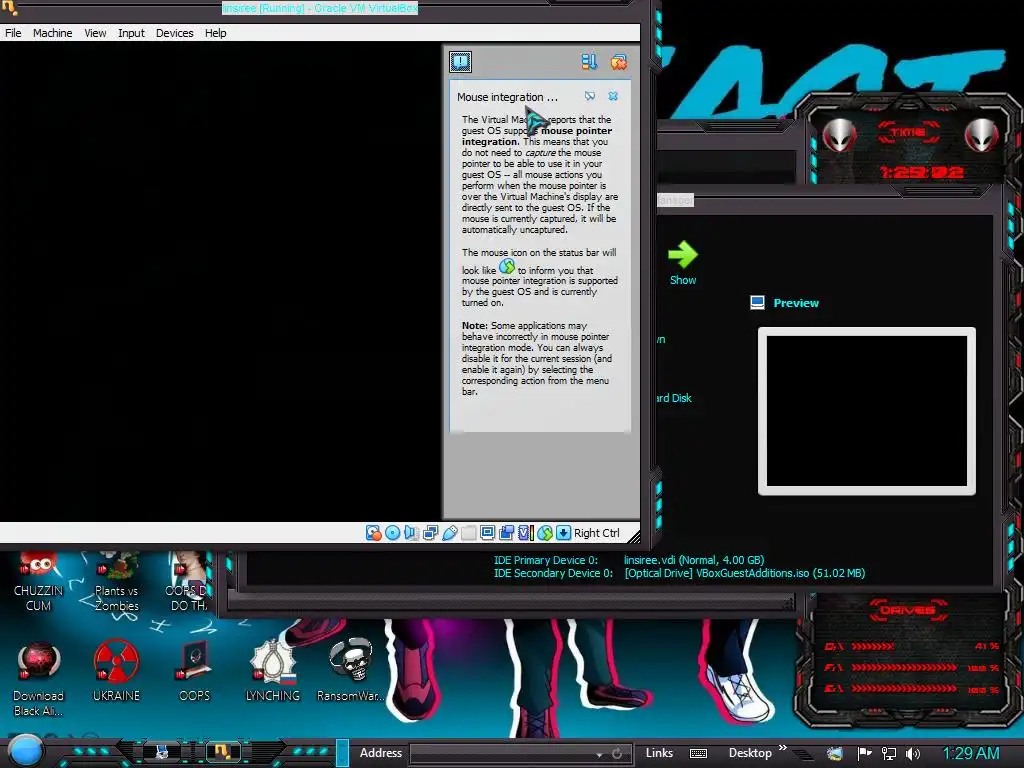Expand the Desktop toolbar chevron
1024x768 pixels.
coord(782,748)
